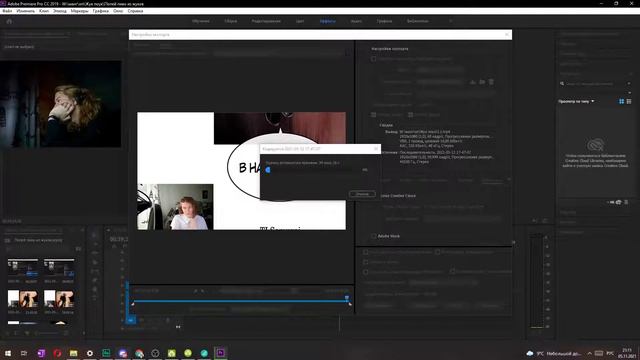
Task: Open OneNote from the taskbar
Action: pos(41,353)
